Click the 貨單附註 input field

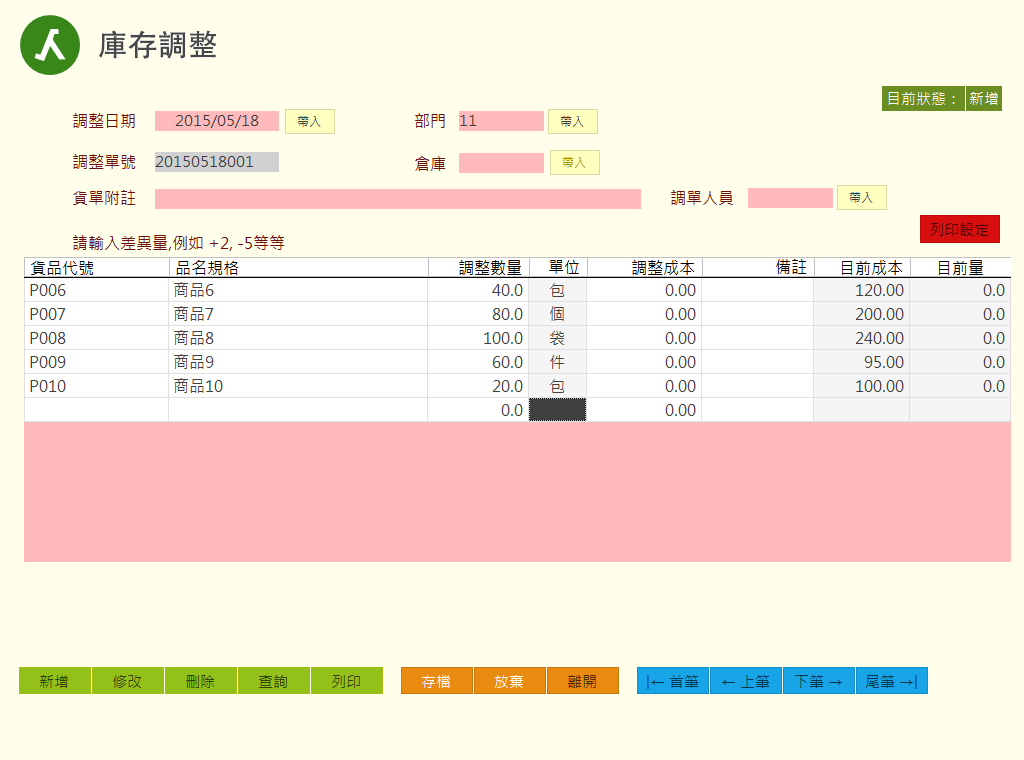pyautogui.click(x=397, y=198)
